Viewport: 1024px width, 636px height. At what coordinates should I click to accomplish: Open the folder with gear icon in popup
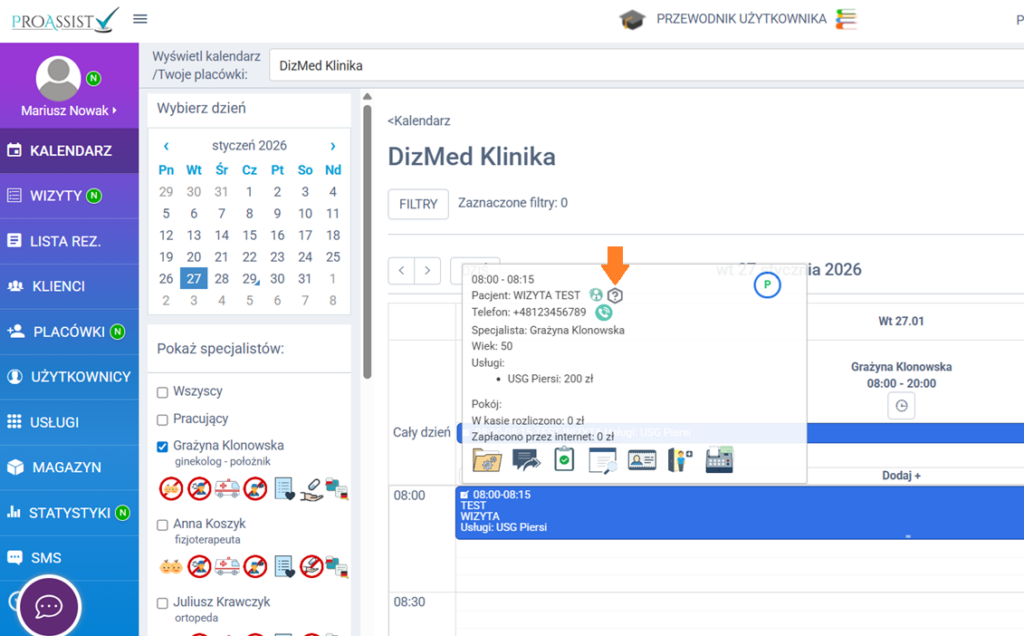tap(487, 460)
